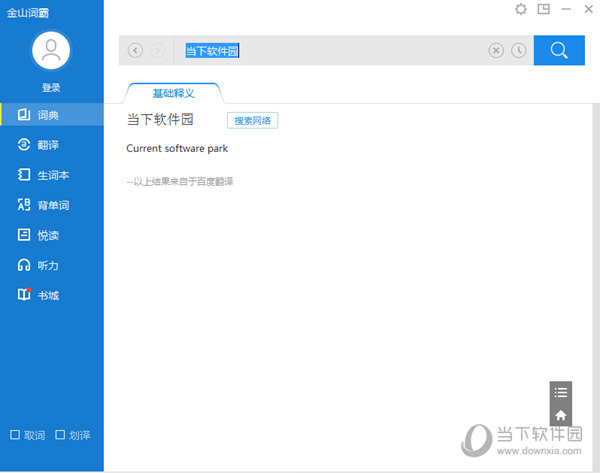Click the blue magnifier search button
This screenshot has height=473, width=600.
(559, 50)
